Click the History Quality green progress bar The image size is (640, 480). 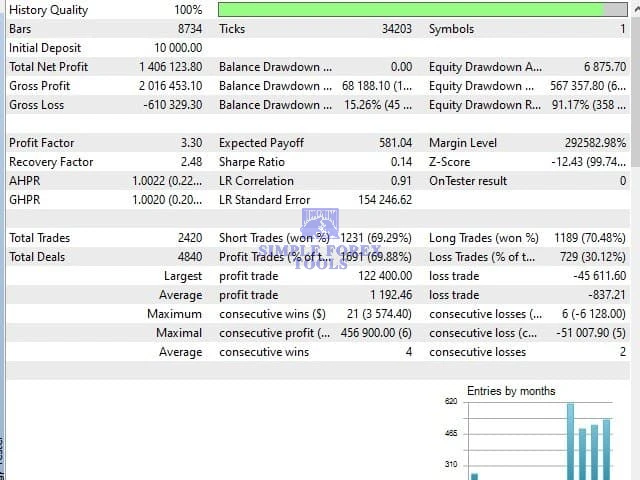(410, 10)
